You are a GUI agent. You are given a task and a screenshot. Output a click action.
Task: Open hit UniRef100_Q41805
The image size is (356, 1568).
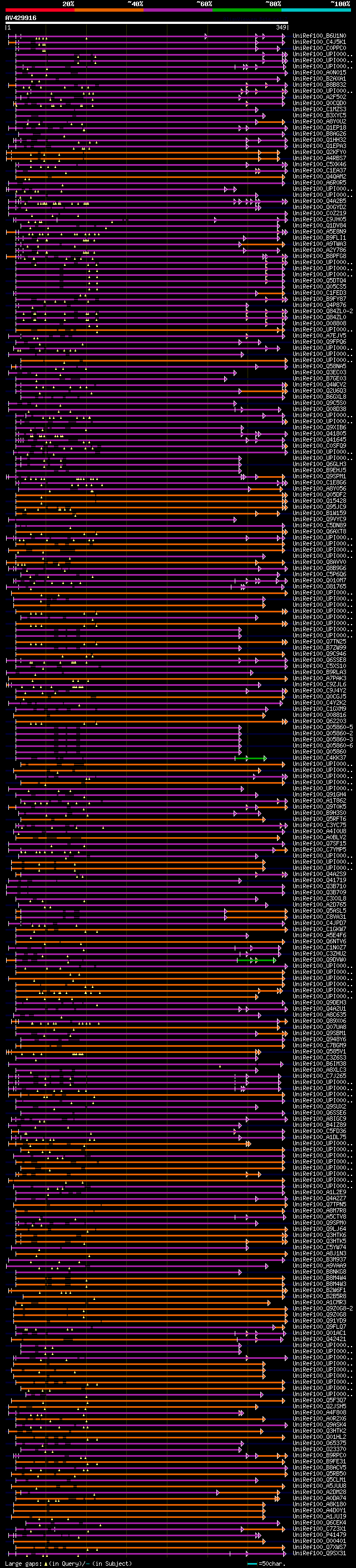[x=319, y=433]
